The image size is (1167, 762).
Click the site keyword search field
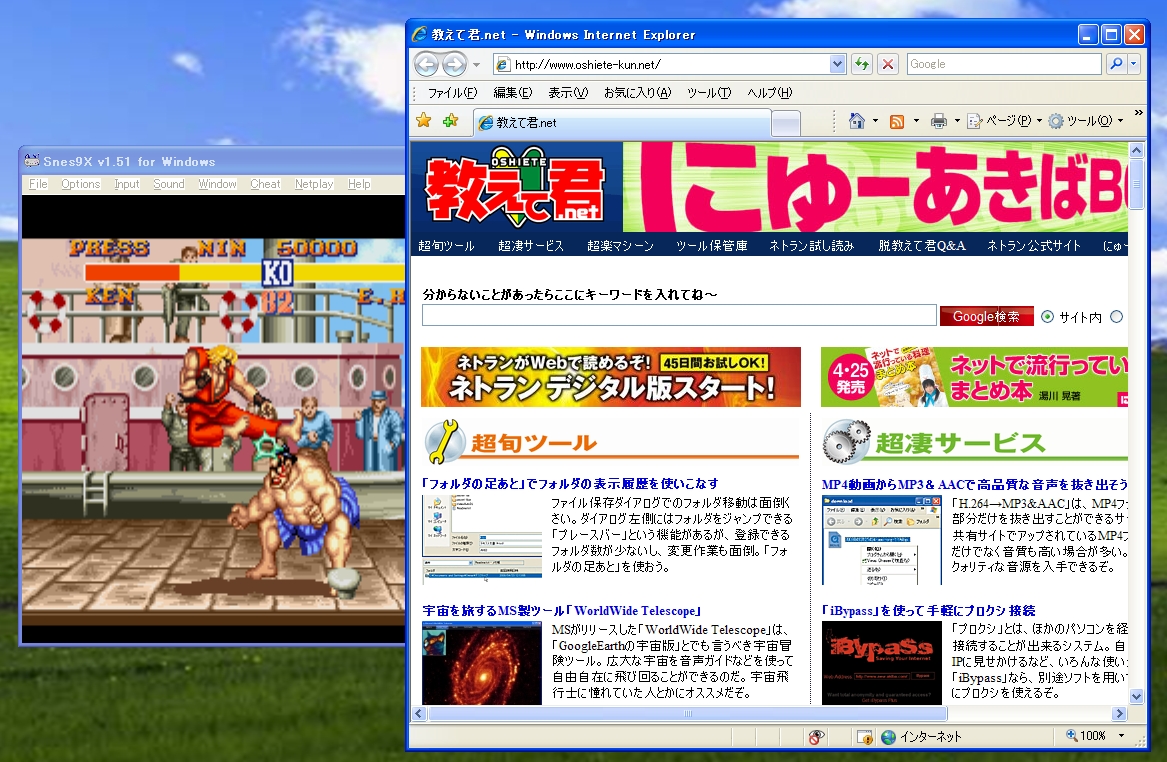pyautogui.click(x=679, y=316)
